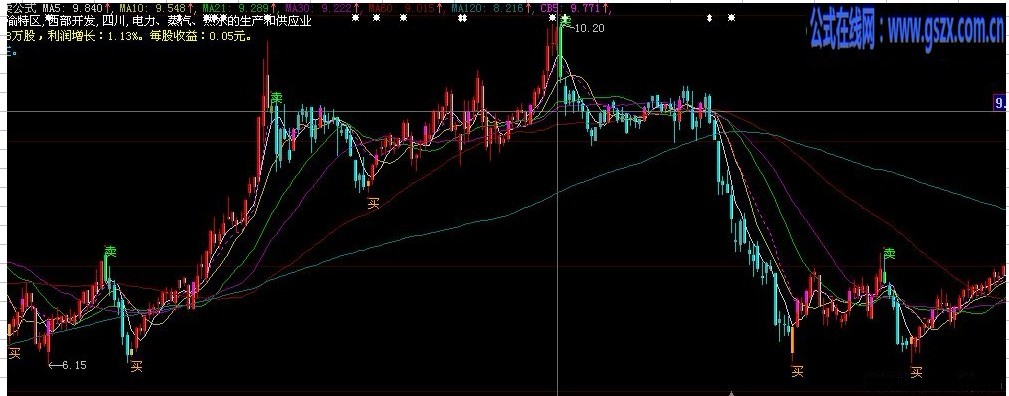Viewport: 1009px width, 396px height.
Task: Click the 6.15 low price arrow annotation
Action: click(68, 365)
